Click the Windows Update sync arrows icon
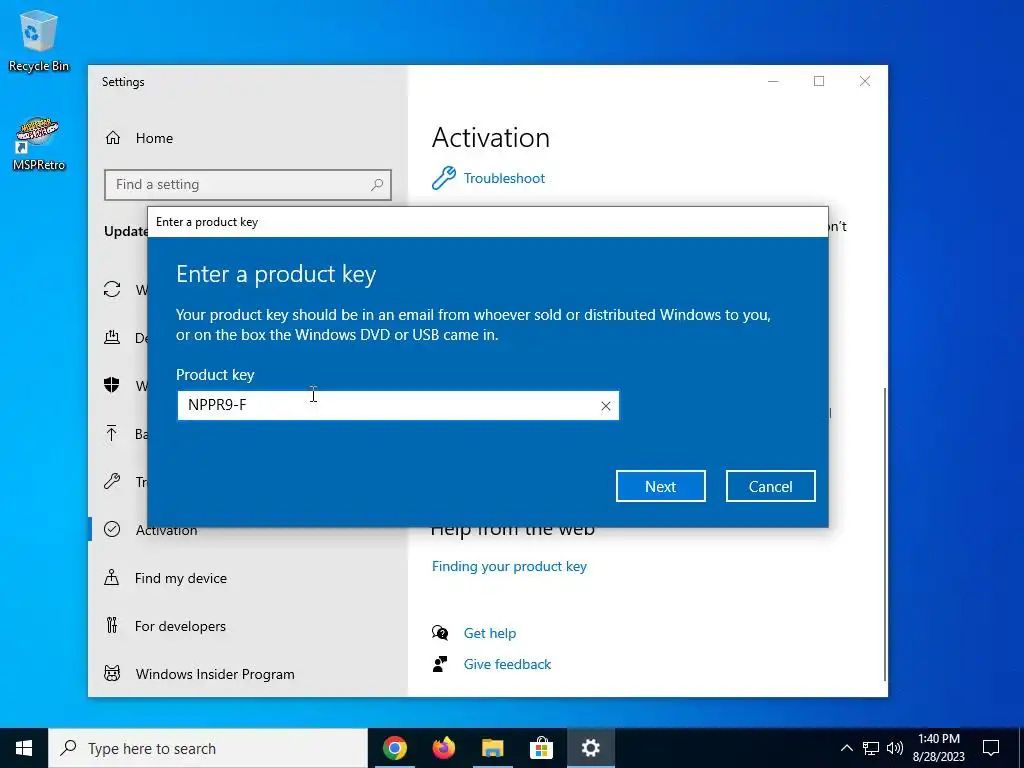This screenshot has width=1024, height=768. [112, 289]
